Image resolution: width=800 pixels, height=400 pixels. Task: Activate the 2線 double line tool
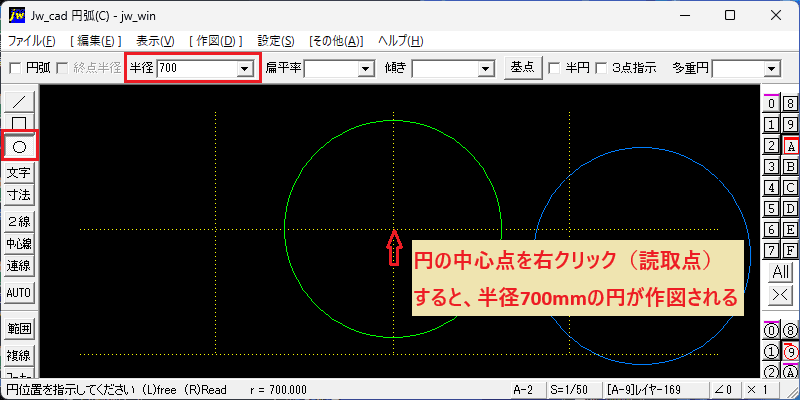point(19,221)
